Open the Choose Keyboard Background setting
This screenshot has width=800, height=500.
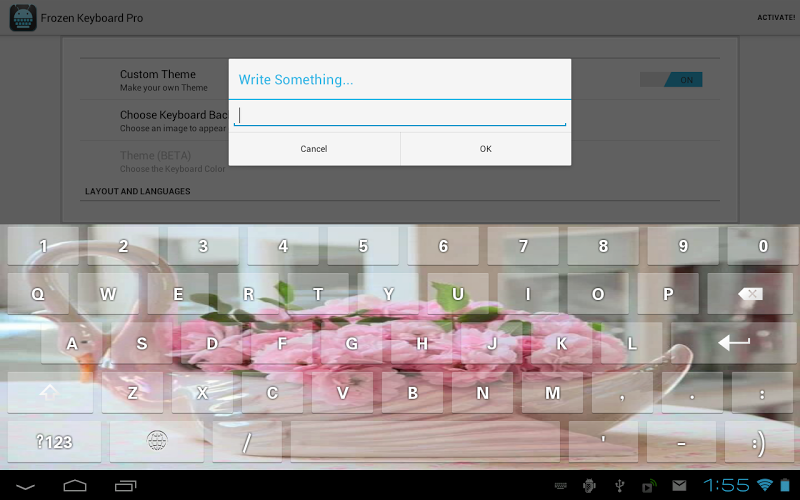[x=173, y=121]
